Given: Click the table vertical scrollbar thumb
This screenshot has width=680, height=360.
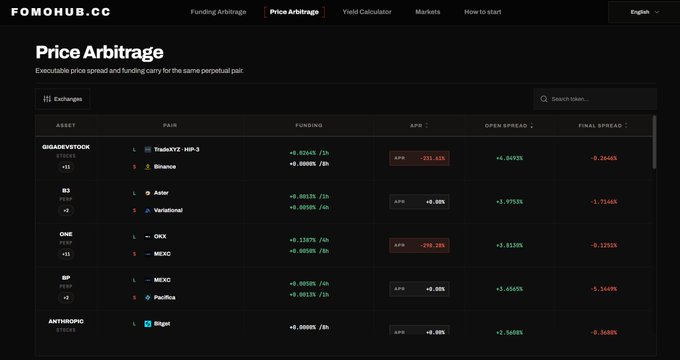Looking at the screenshot, I should (x=654, y=142).
